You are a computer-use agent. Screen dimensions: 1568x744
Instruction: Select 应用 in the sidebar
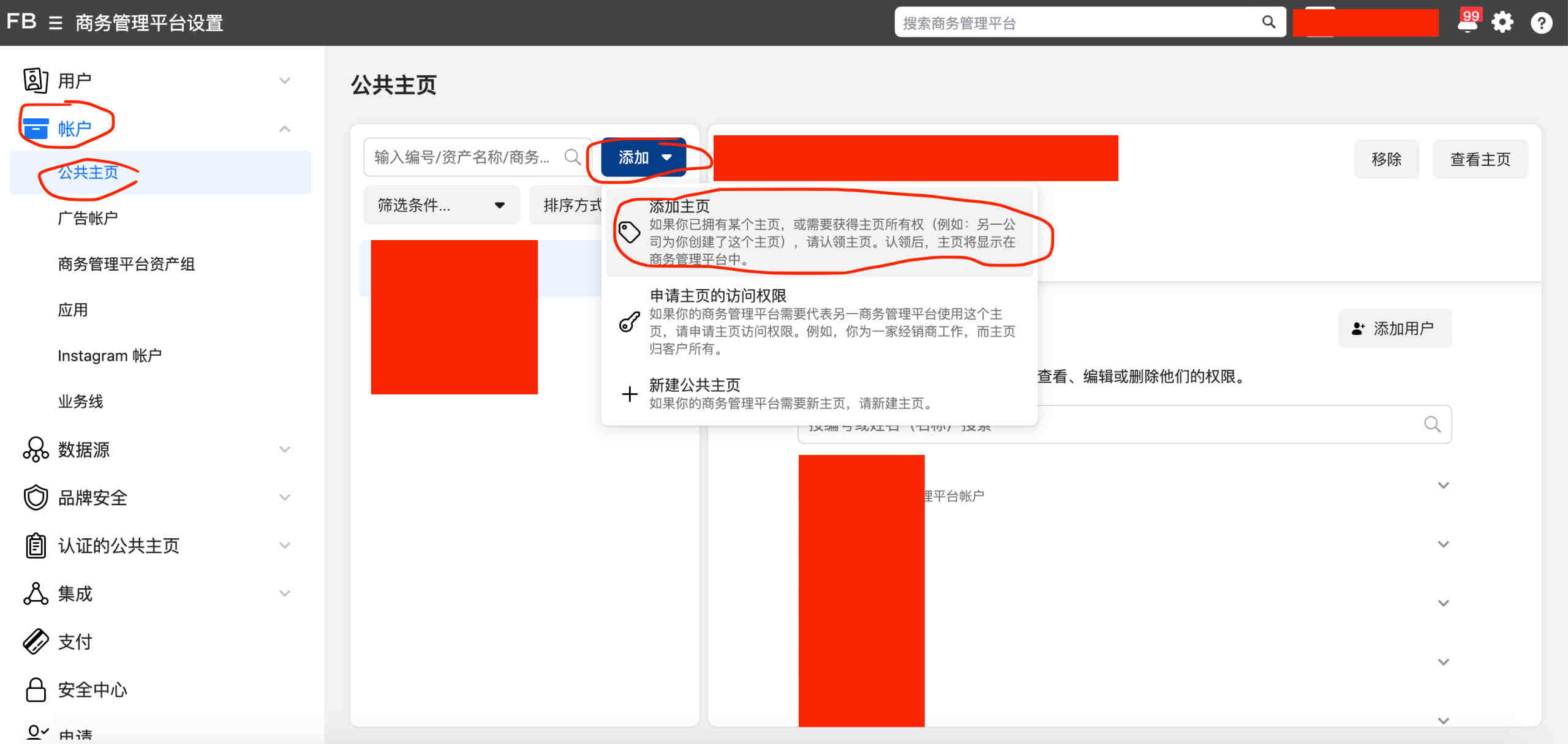click(x=73, y=310)
